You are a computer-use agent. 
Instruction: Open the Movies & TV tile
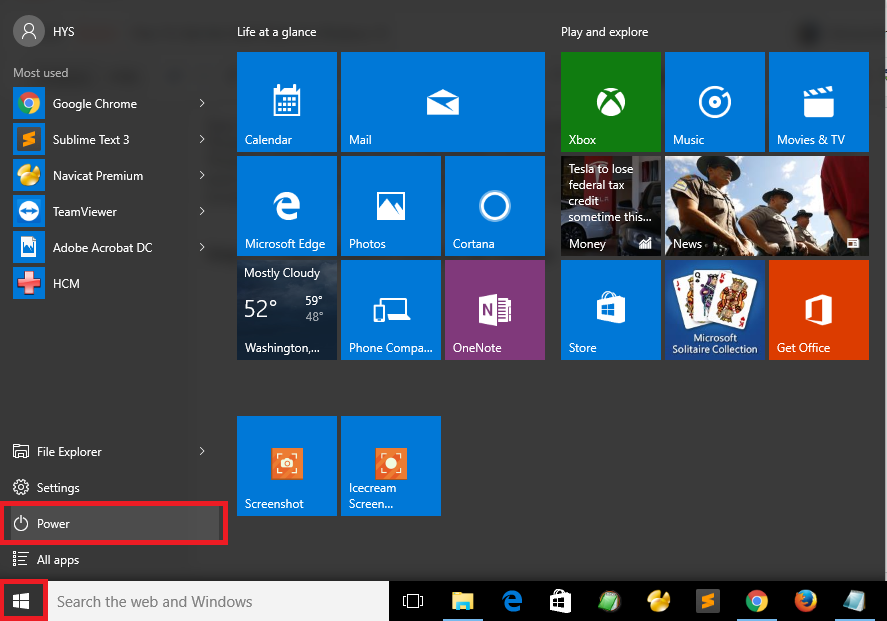[819, 102]
